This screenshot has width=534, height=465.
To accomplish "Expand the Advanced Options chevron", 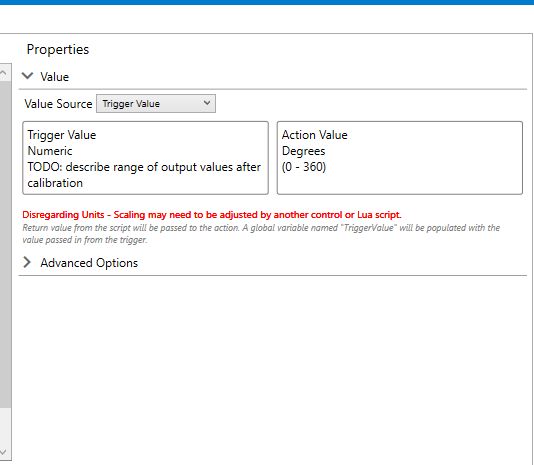I will (x=27, y=262).
